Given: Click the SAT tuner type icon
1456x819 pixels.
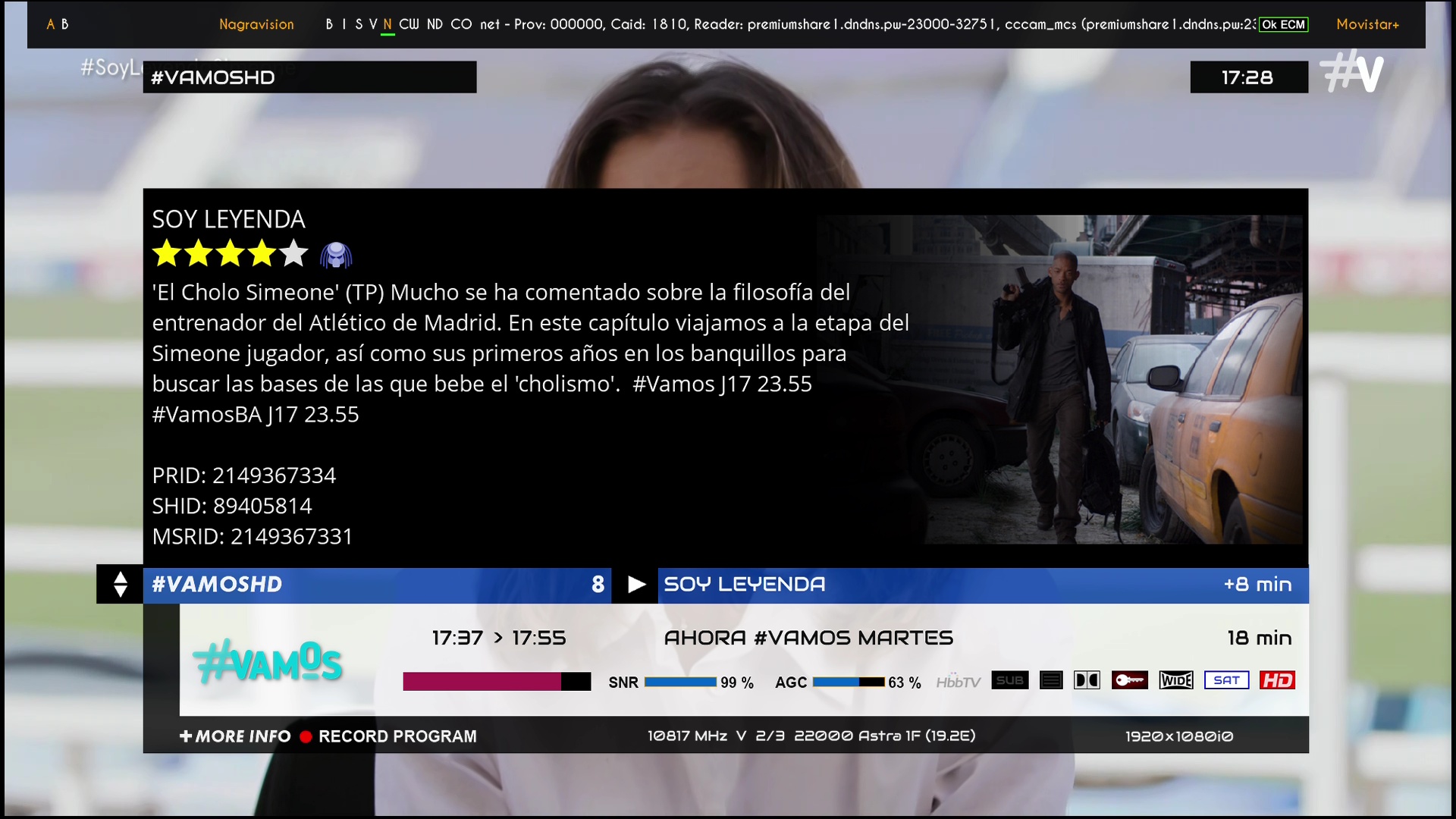Looking at the screenshot, I should (x=1226, y=680).
